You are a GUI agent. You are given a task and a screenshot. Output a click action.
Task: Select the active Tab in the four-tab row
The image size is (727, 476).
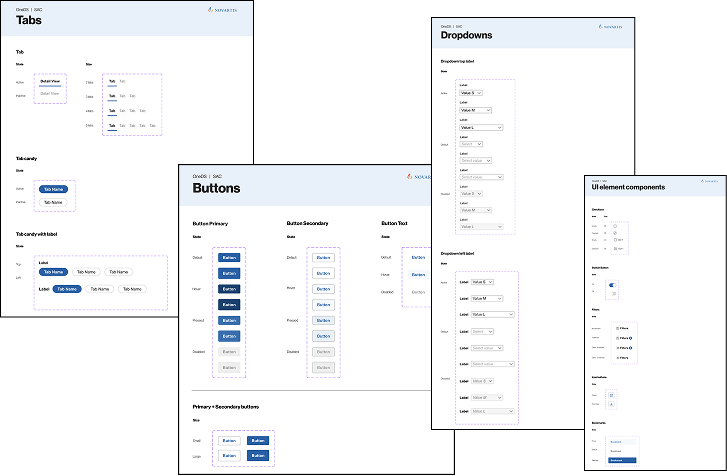[112, 111]
